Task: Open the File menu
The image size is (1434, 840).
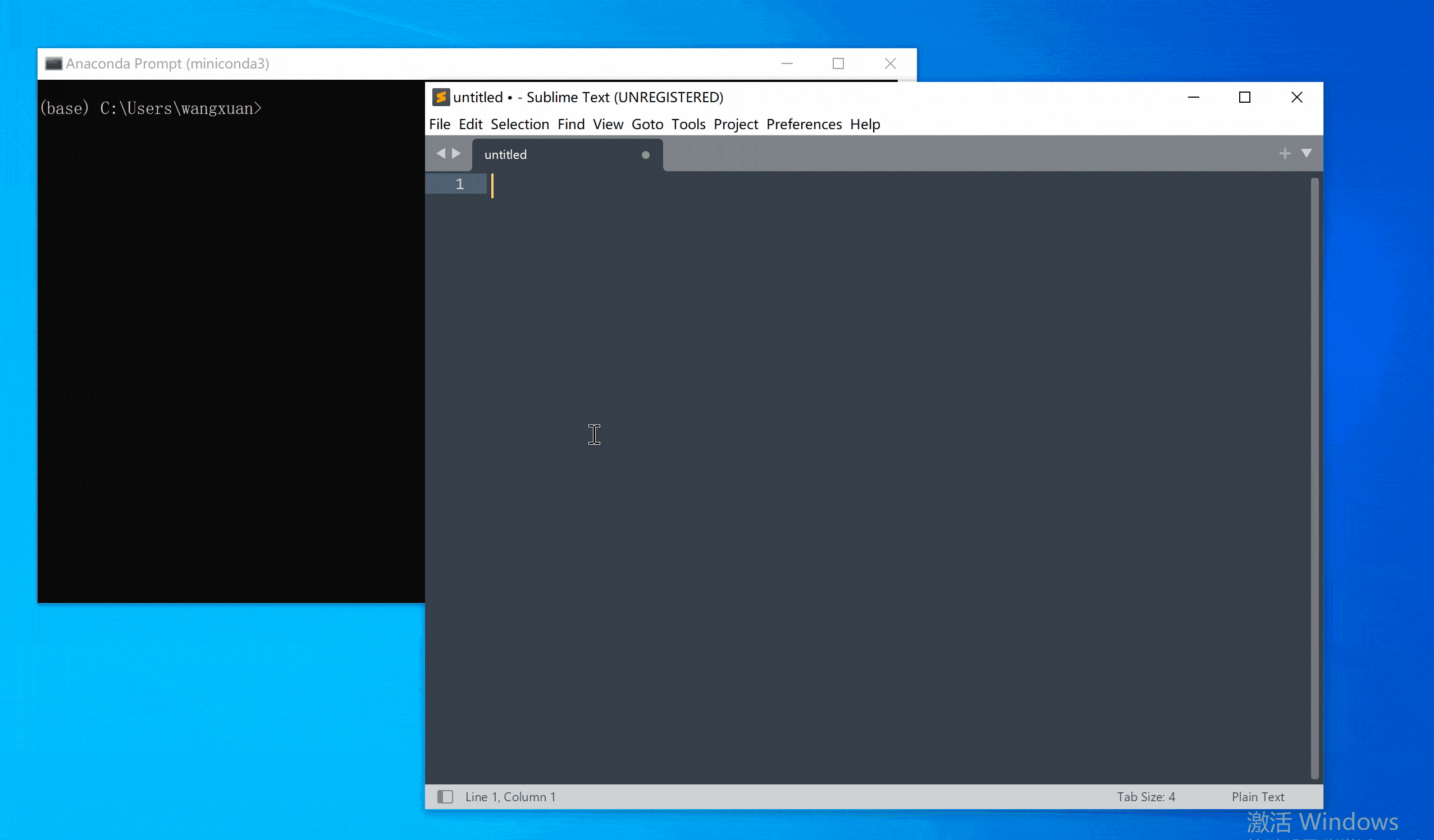Action: pos(439,124)
